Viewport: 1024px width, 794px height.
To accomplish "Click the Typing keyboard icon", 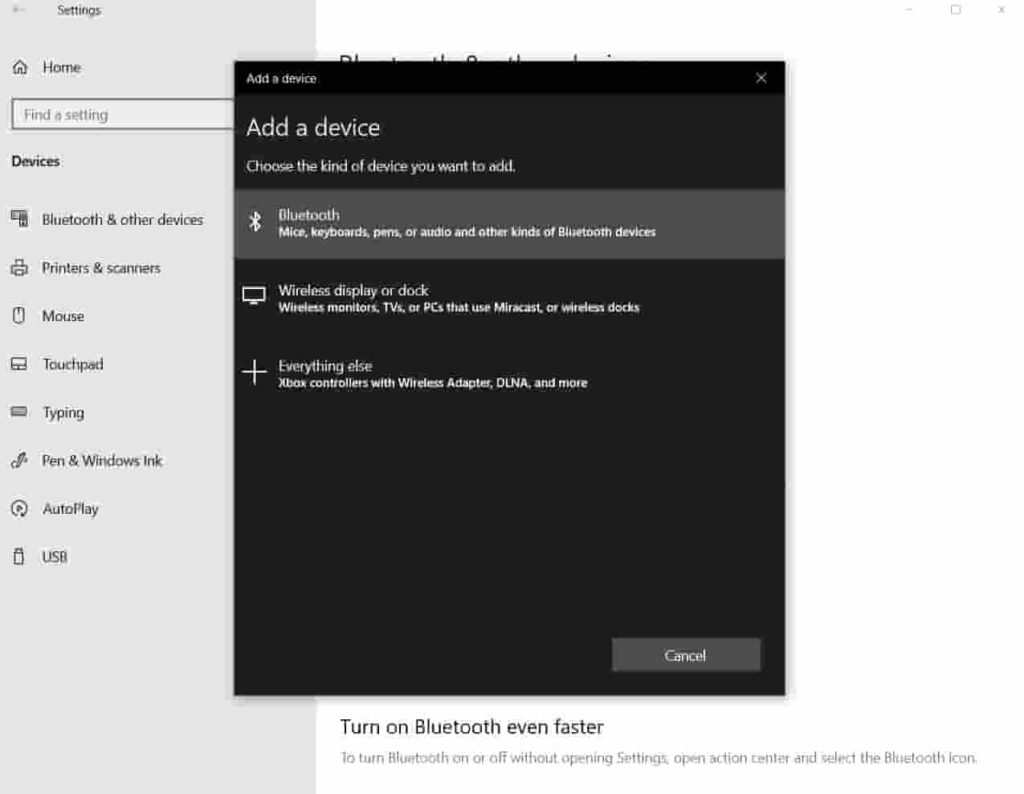I will [20, 412].
